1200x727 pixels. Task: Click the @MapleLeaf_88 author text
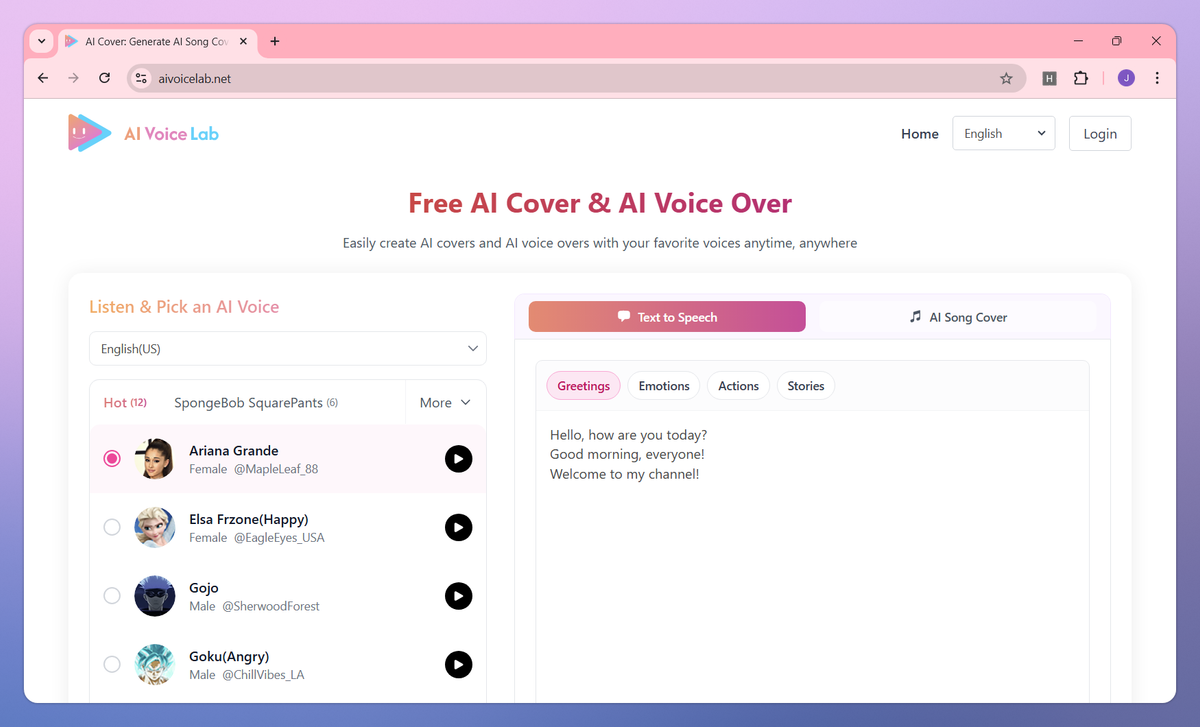tap(276, 469)
